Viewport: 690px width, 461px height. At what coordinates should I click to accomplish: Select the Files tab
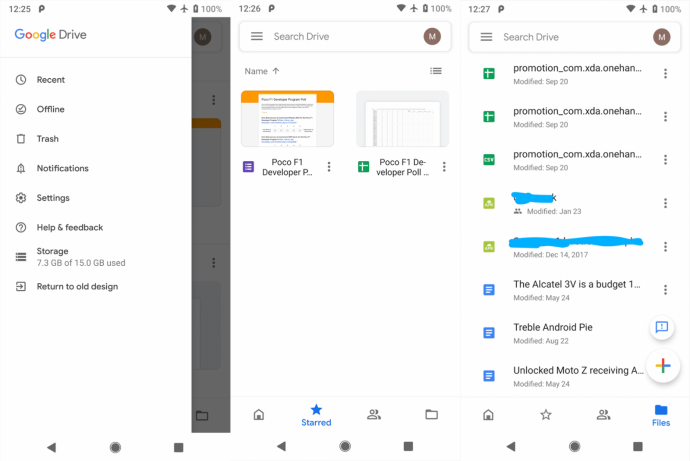(661, 416)
